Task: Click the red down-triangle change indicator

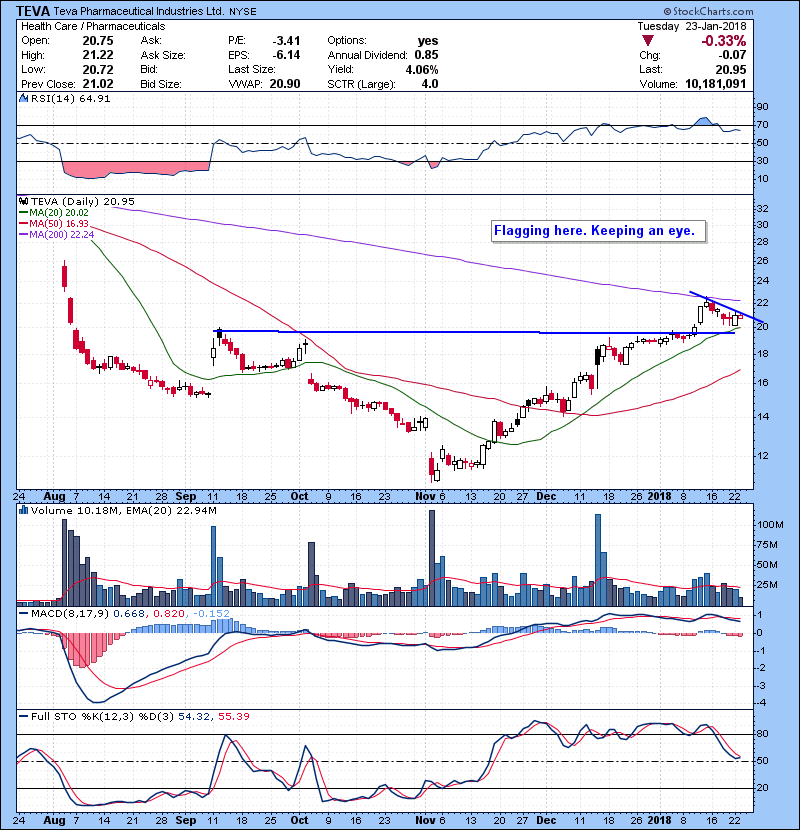Action: [x=648, y=41]
